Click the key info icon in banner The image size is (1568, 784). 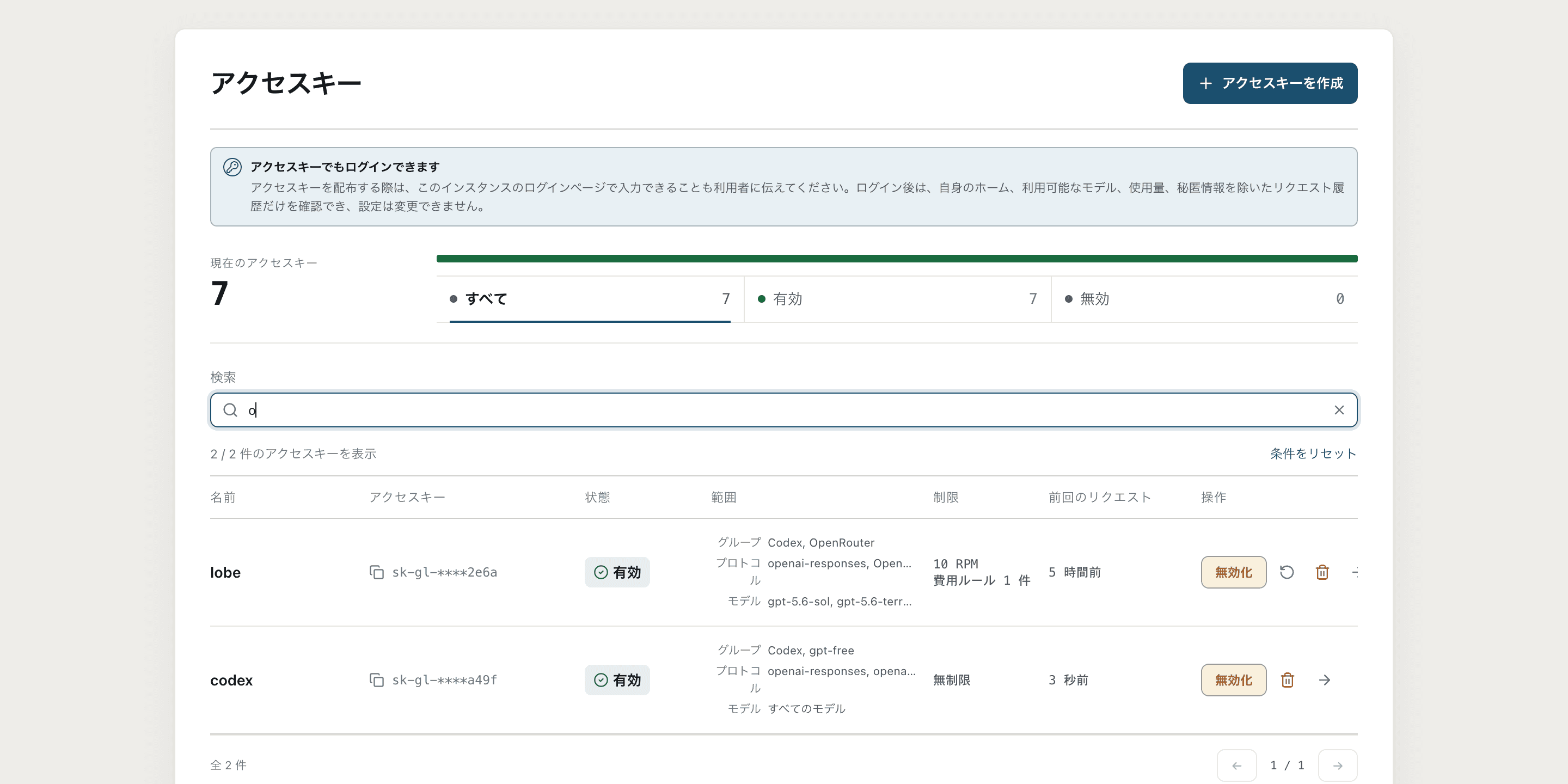(232, 167)
